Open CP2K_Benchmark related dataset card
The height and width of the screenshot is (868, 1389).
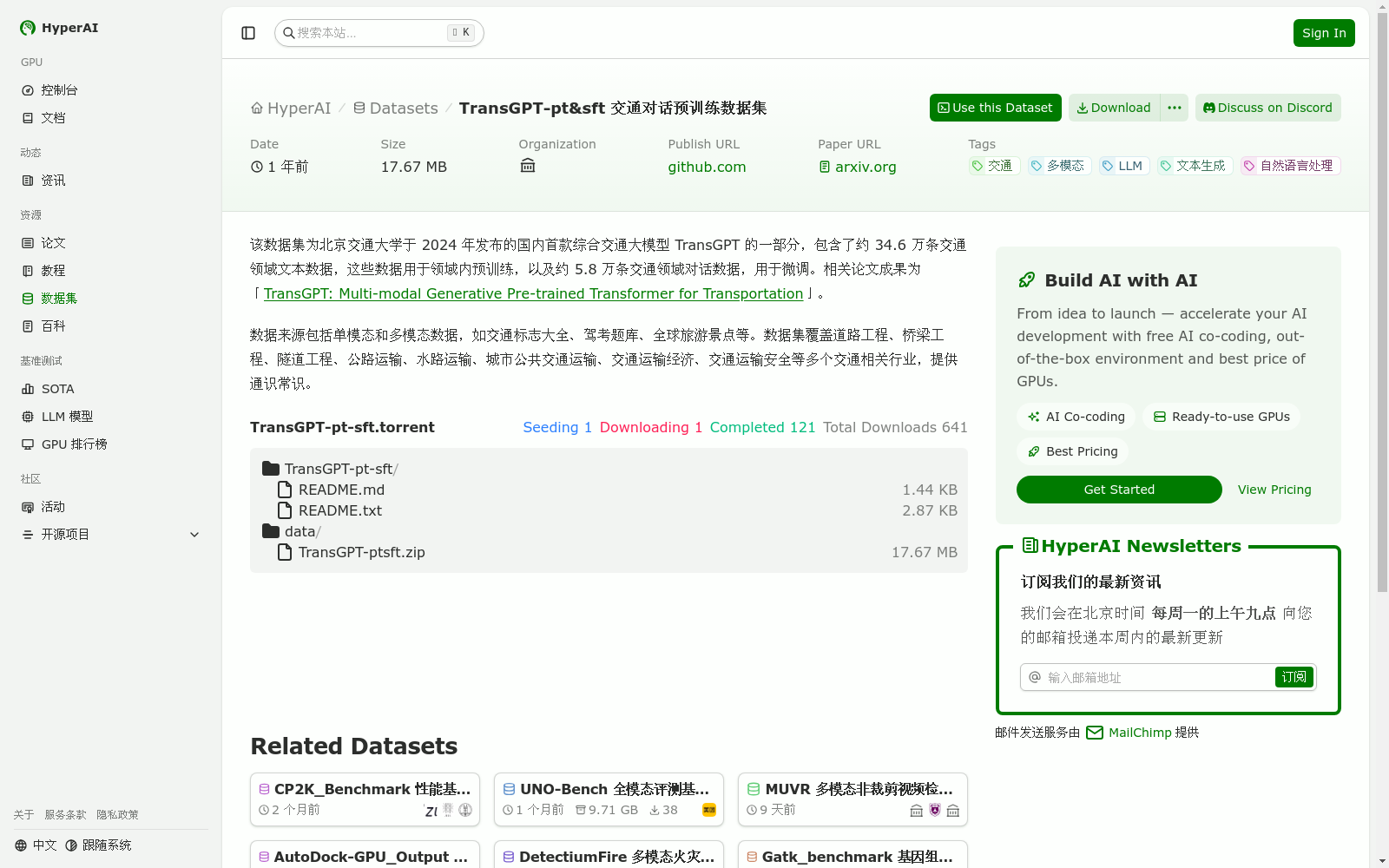pos(365,799)
